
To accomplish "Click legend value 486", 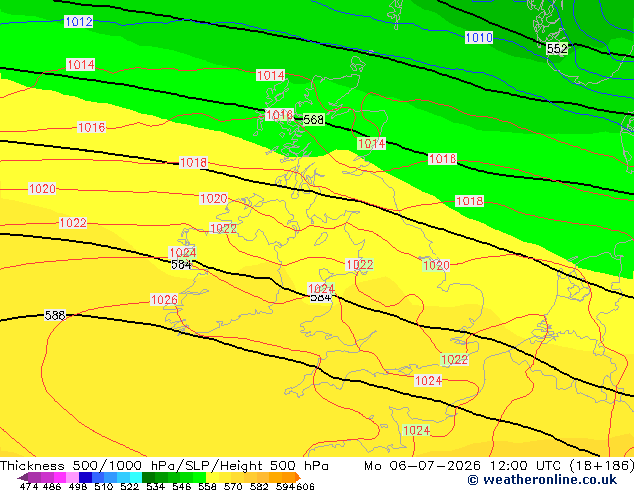I will click(x=52, y=486).
